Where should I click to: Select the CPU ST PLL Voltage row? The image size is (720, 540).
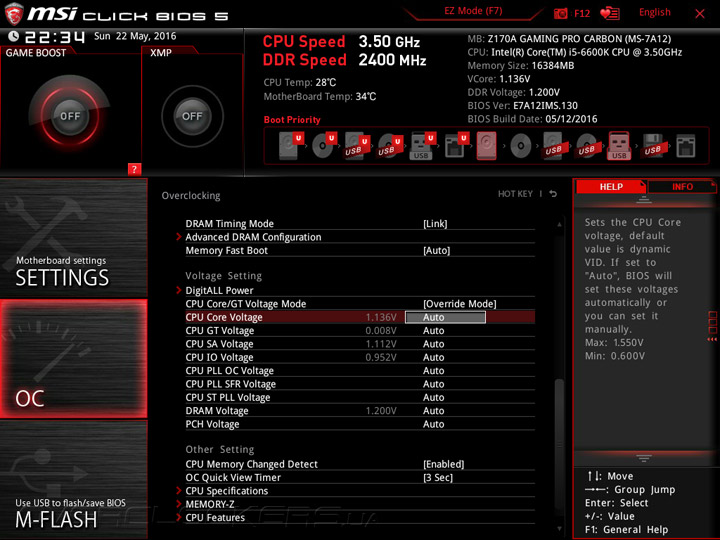pyautogui.click(x=360, y=397)
